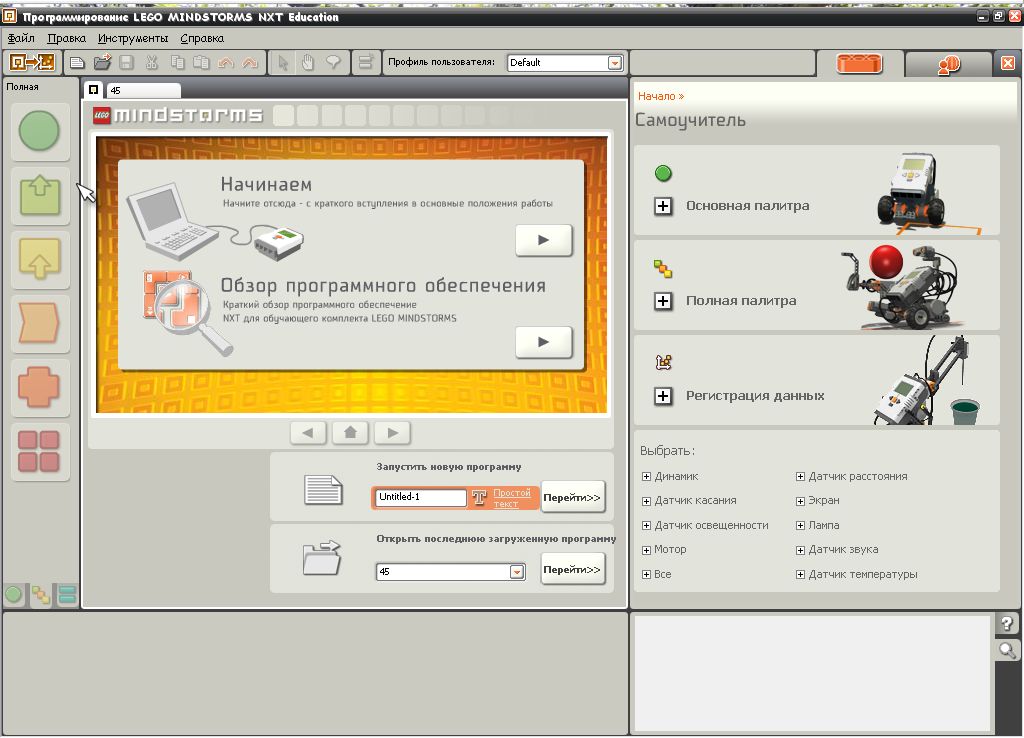Open the Профиль пользователя Default dropdown
Screen dimensions: 1024x738
click(x=566, y=63)
